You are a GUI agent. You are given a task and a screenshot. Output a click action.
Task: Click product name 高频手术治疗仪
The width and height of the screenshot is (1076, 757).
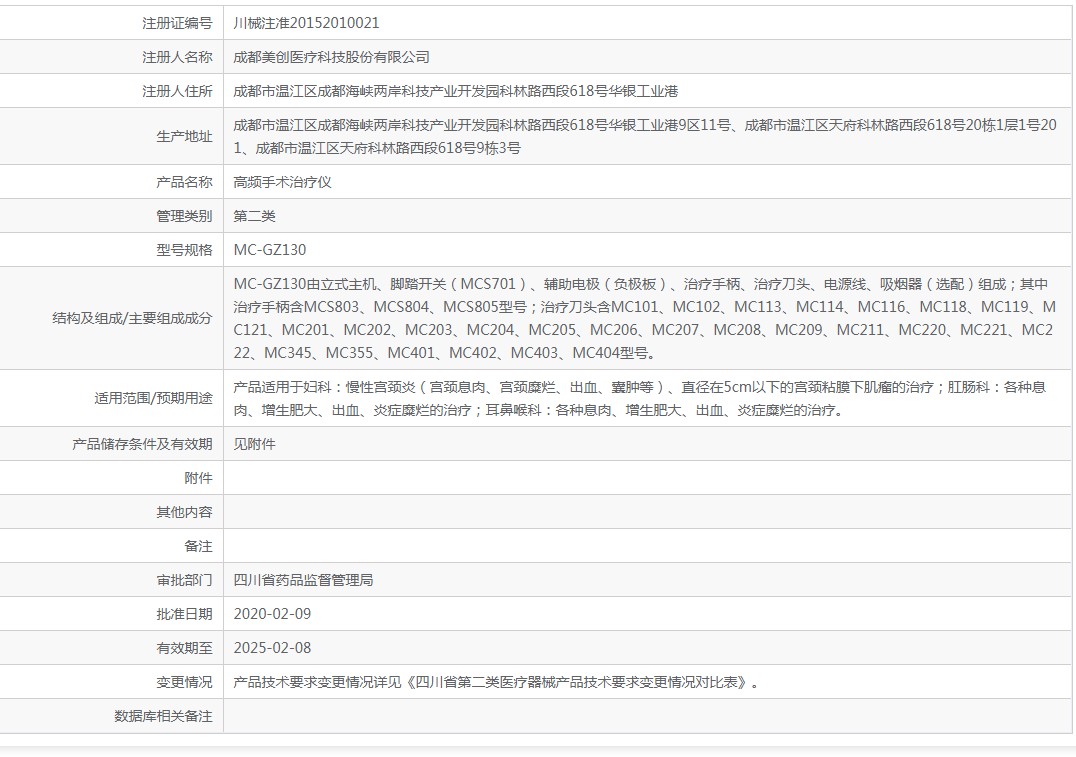coord(282,182)
